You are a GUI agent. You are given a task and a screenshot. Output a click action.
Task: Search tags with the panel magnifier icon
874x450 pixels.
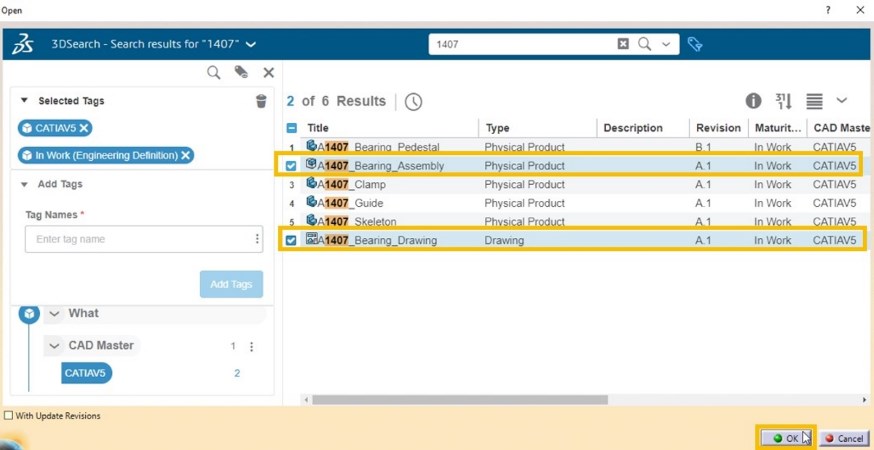coord(213,72)
